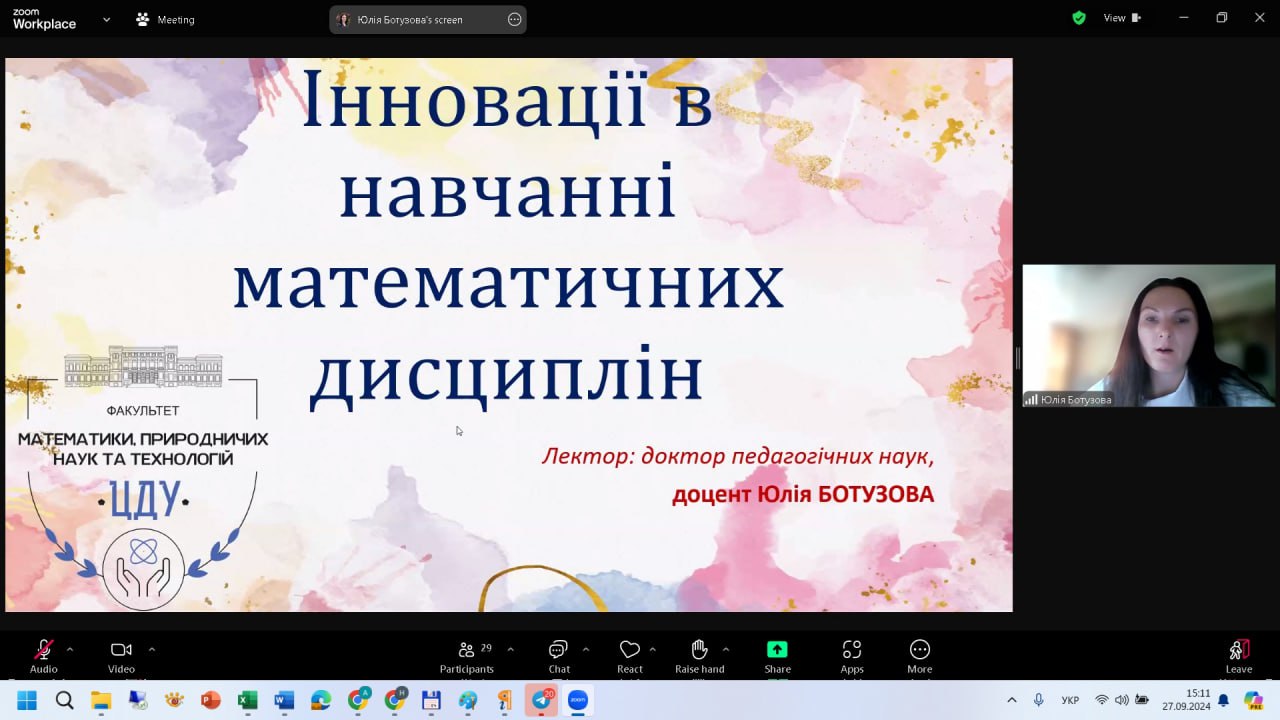The width and height of the screenshot is (1280, 720).
Task: Select Юлія Ботузова's video thumbnail
Action: pyautogui.click(x=1148, y=335)
